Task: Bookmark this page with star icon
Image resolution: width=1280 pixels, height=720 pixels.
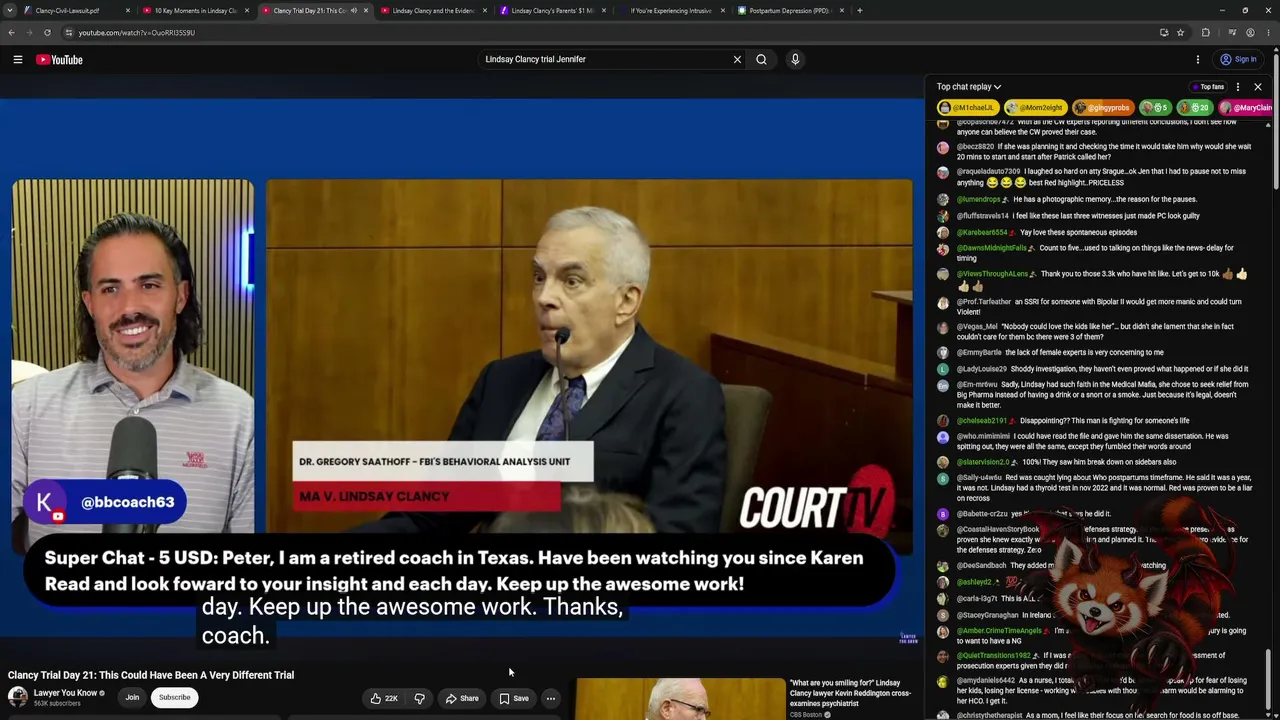Action: click(x=1180, y=33)
